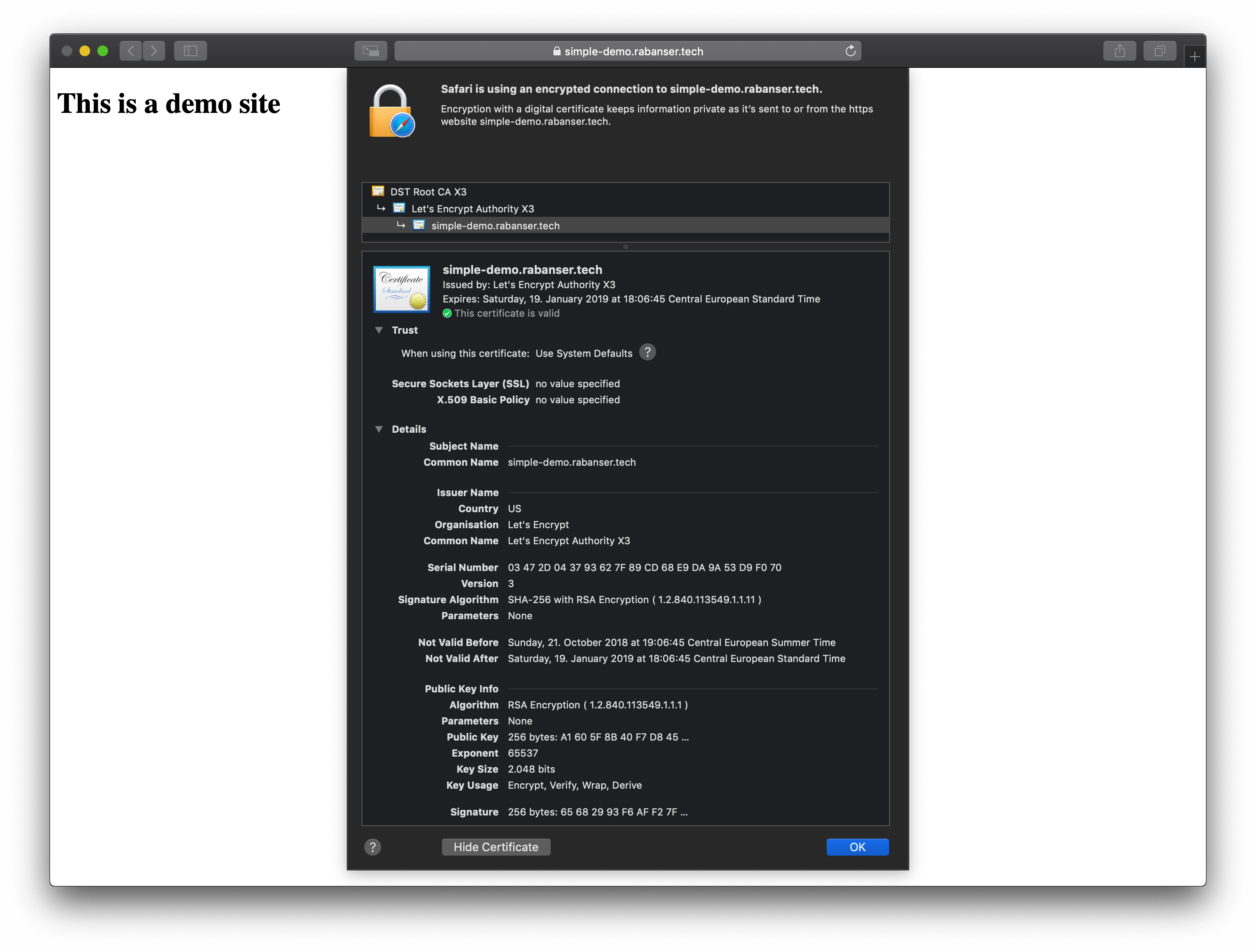Open the help button at dialog bottom left
The image size is (1256, 952).
tap(373, 847)
